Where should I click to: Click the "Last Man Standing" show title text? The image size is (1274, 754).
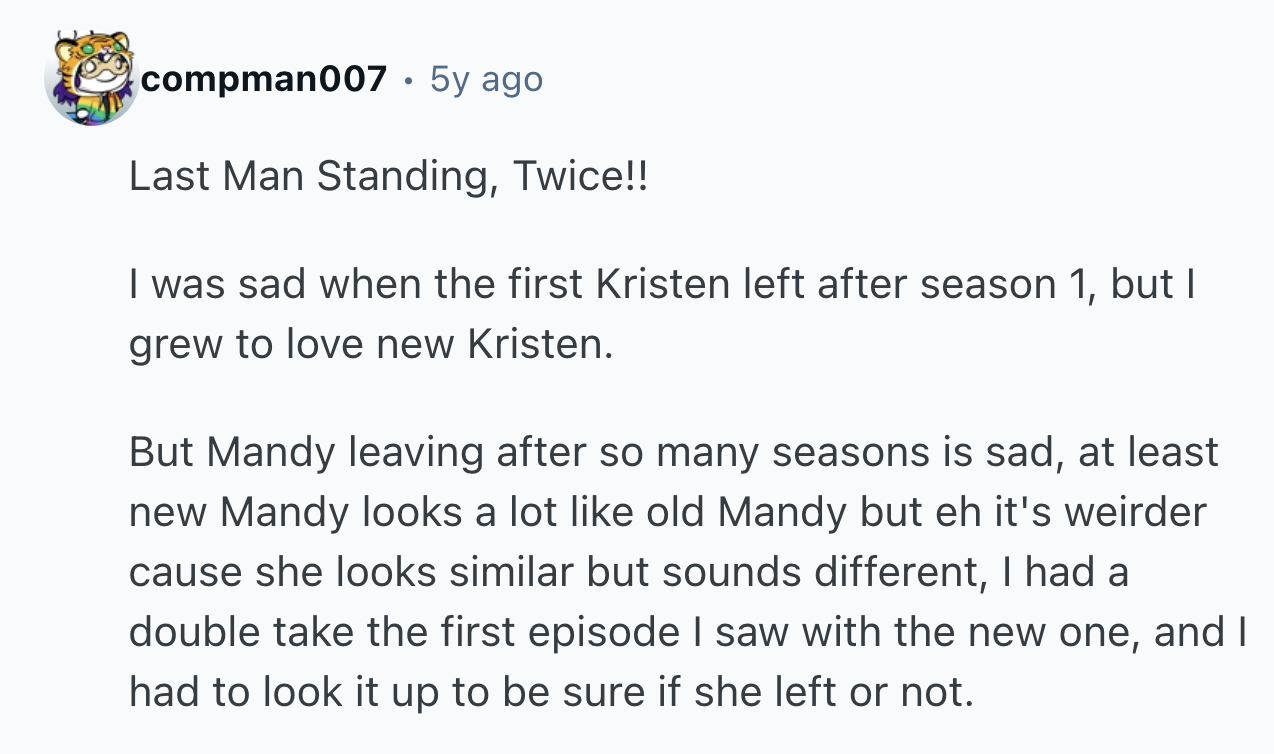point(312,177)
